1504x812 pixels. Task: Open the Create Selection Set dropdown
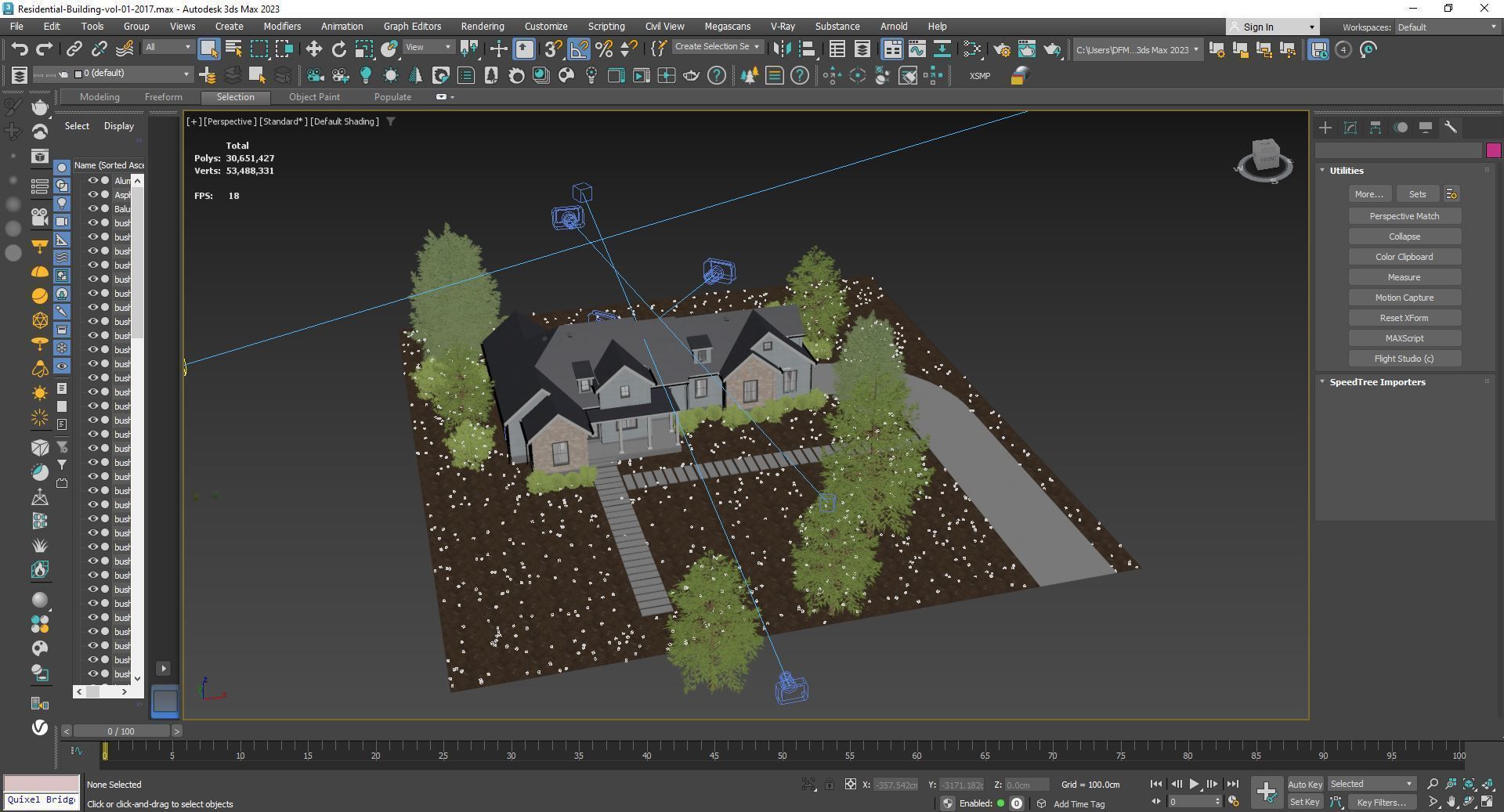pos(718,47)
